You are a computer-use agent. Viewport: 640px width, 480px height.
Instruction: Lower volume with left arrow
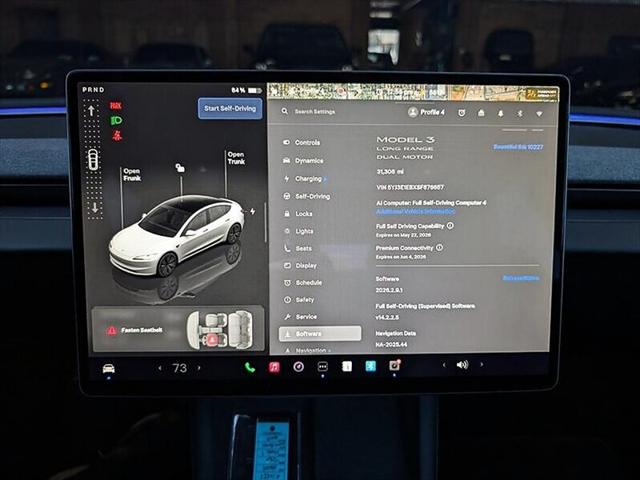pos(444,365)
